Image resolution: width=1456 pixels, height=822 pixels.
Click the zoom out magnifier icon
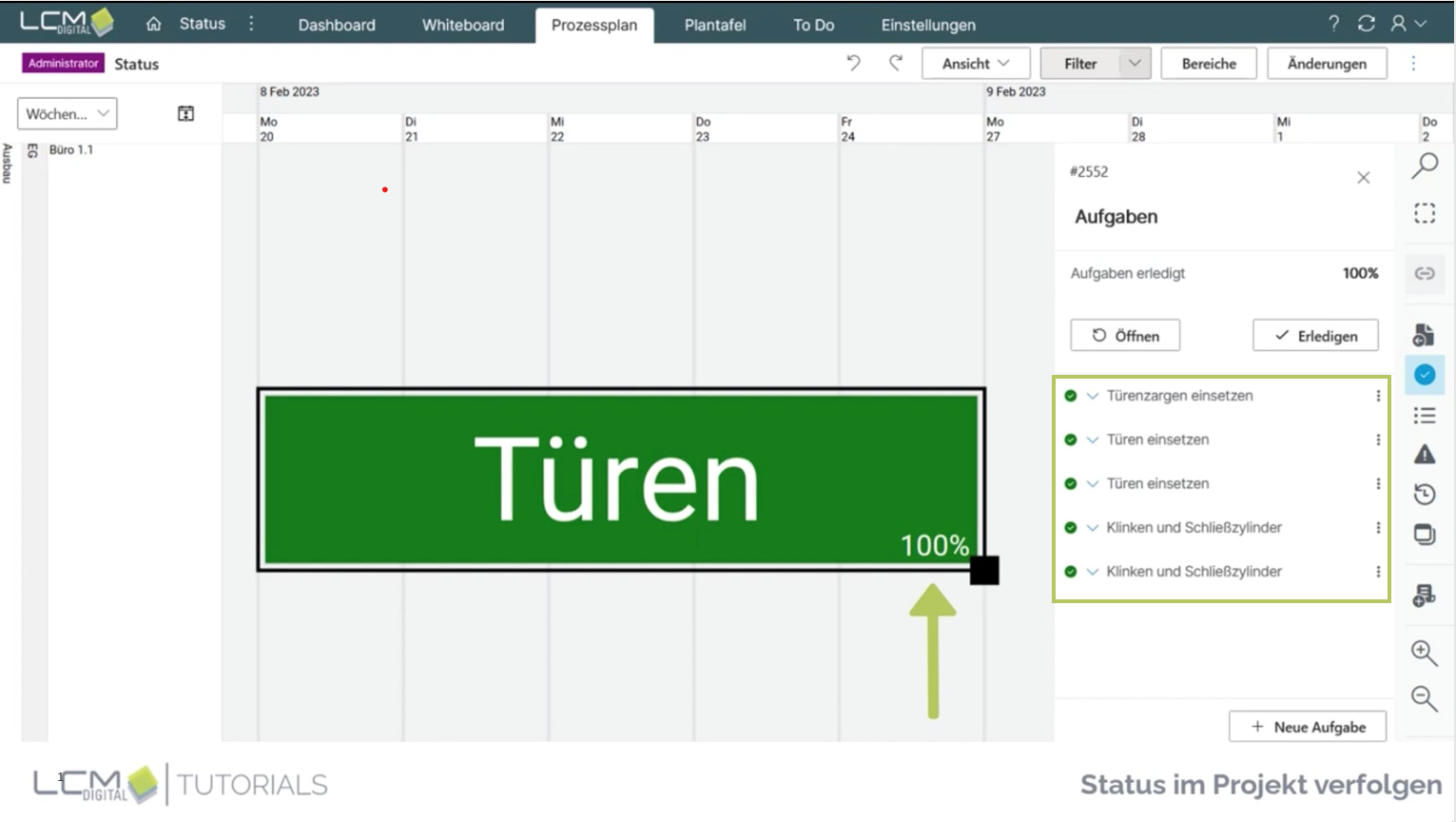(1424, 698)
